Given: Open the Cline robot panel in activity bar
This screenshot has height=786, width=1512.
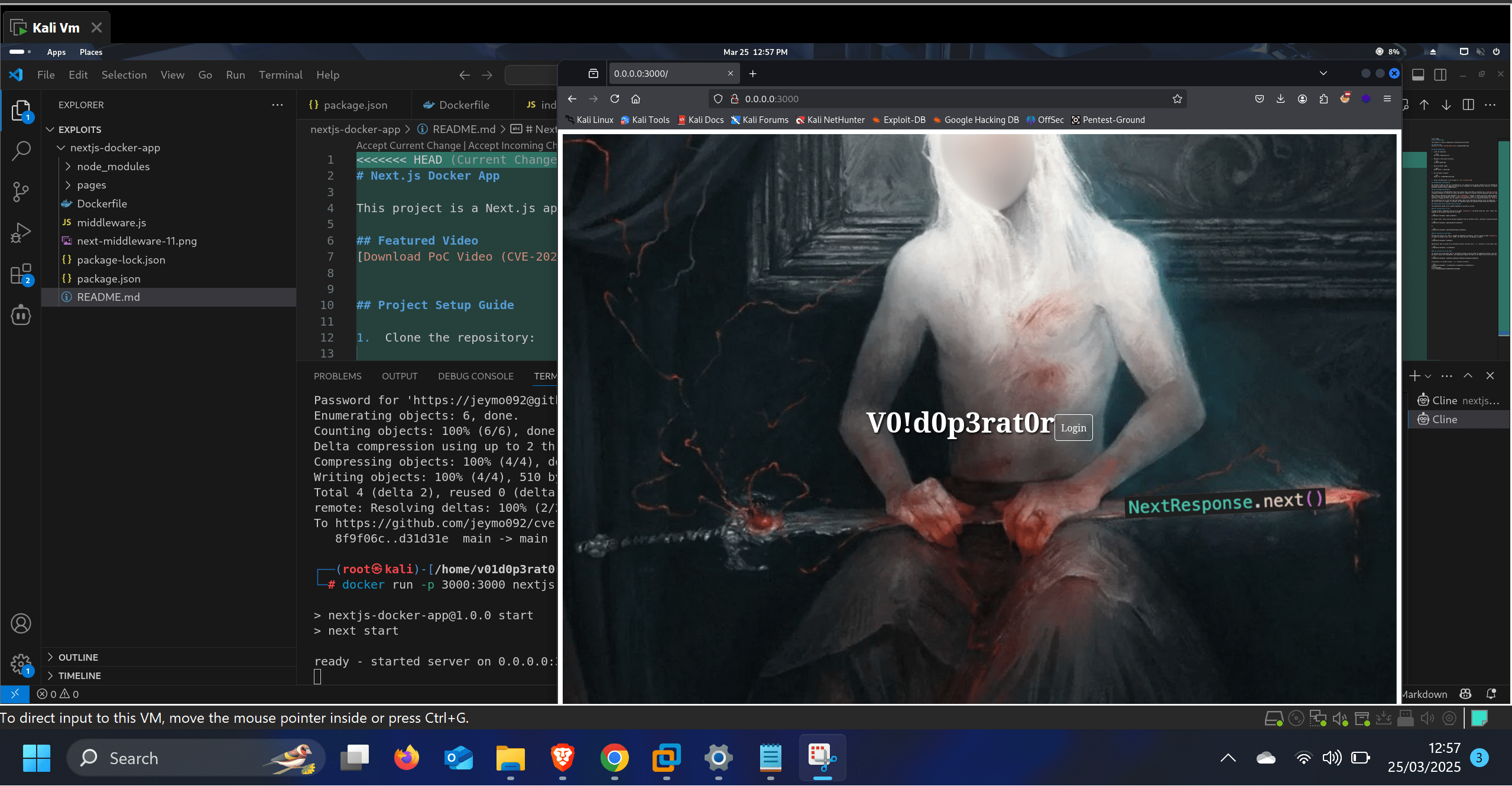Looking at the screenshot, I should pyautogui.click(x=21, y=315).
